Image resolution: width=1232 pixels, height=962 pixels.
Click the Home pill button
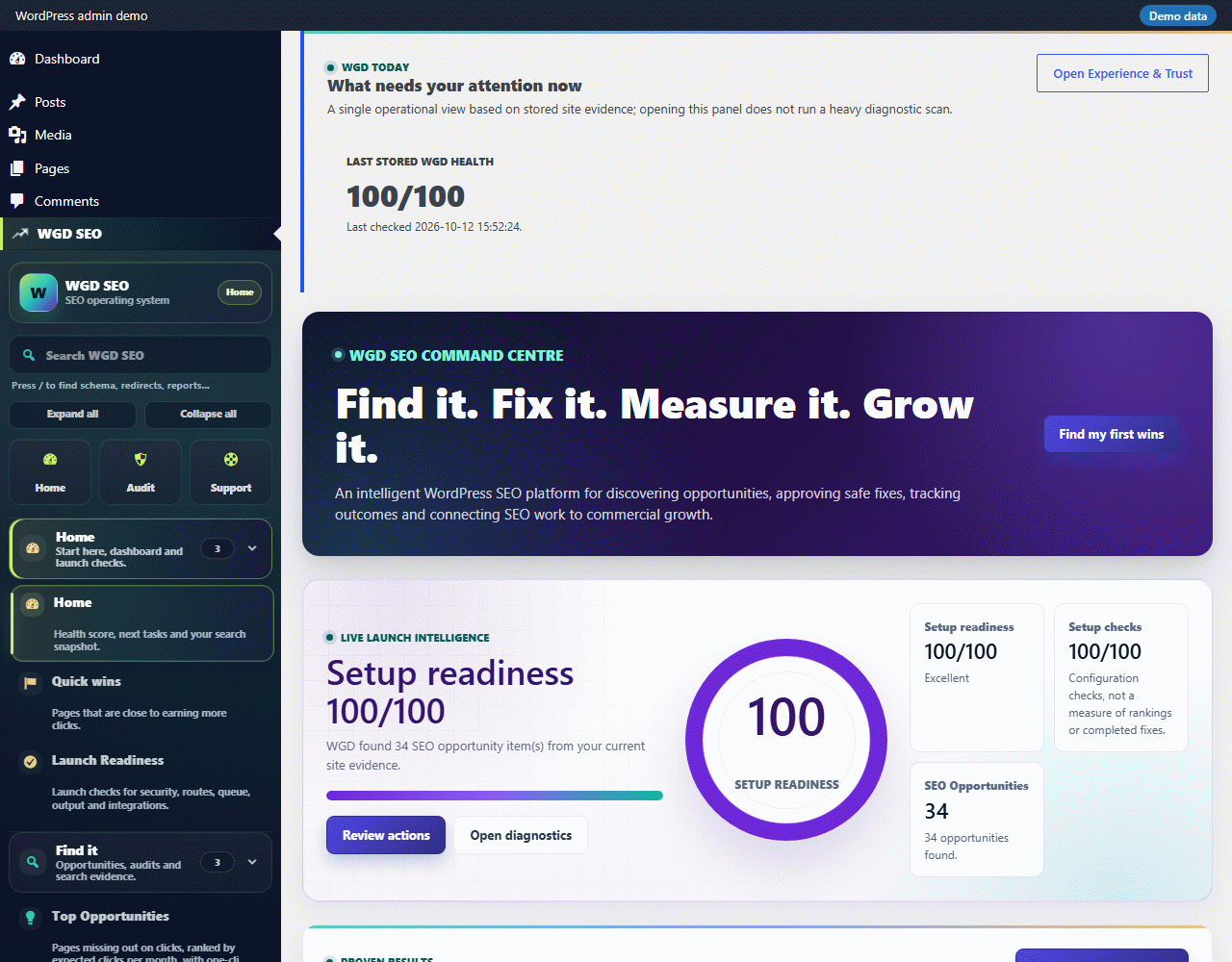pos(240,292)
